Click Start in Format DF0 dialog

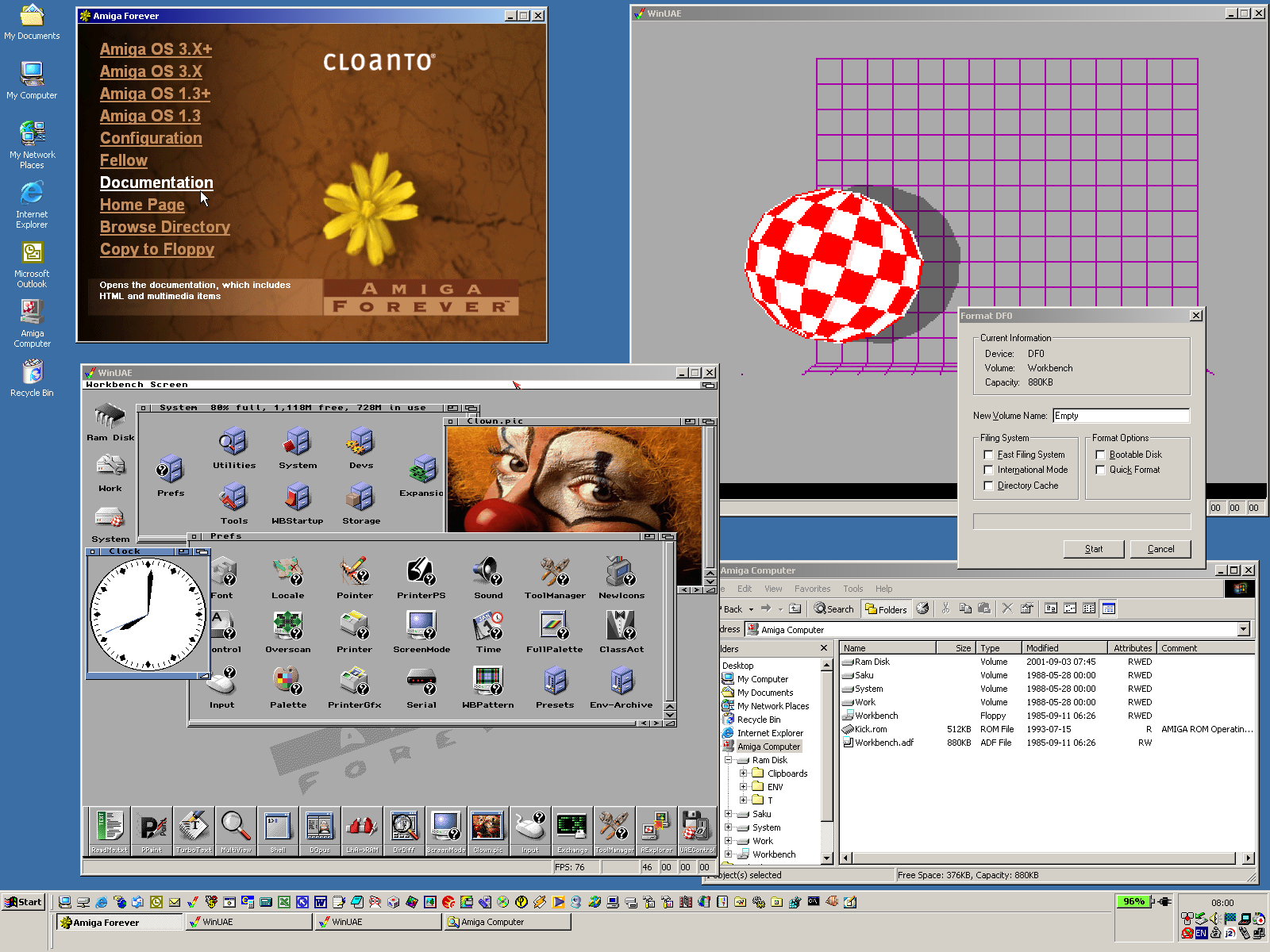pyautogui.click(x=1094, y=549)
